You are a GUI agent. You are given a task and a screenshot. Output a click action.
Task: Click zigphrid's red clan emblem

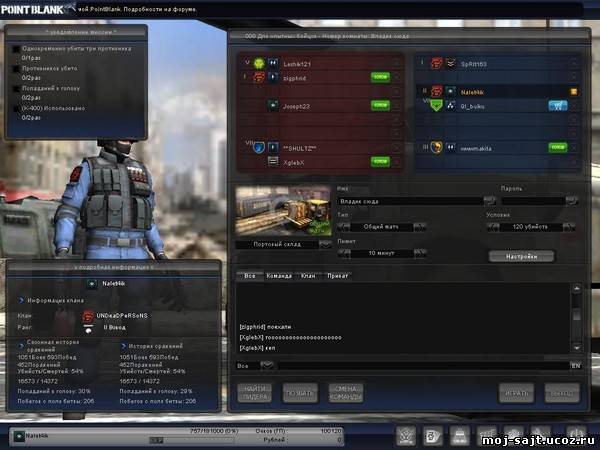coord(259,77)
